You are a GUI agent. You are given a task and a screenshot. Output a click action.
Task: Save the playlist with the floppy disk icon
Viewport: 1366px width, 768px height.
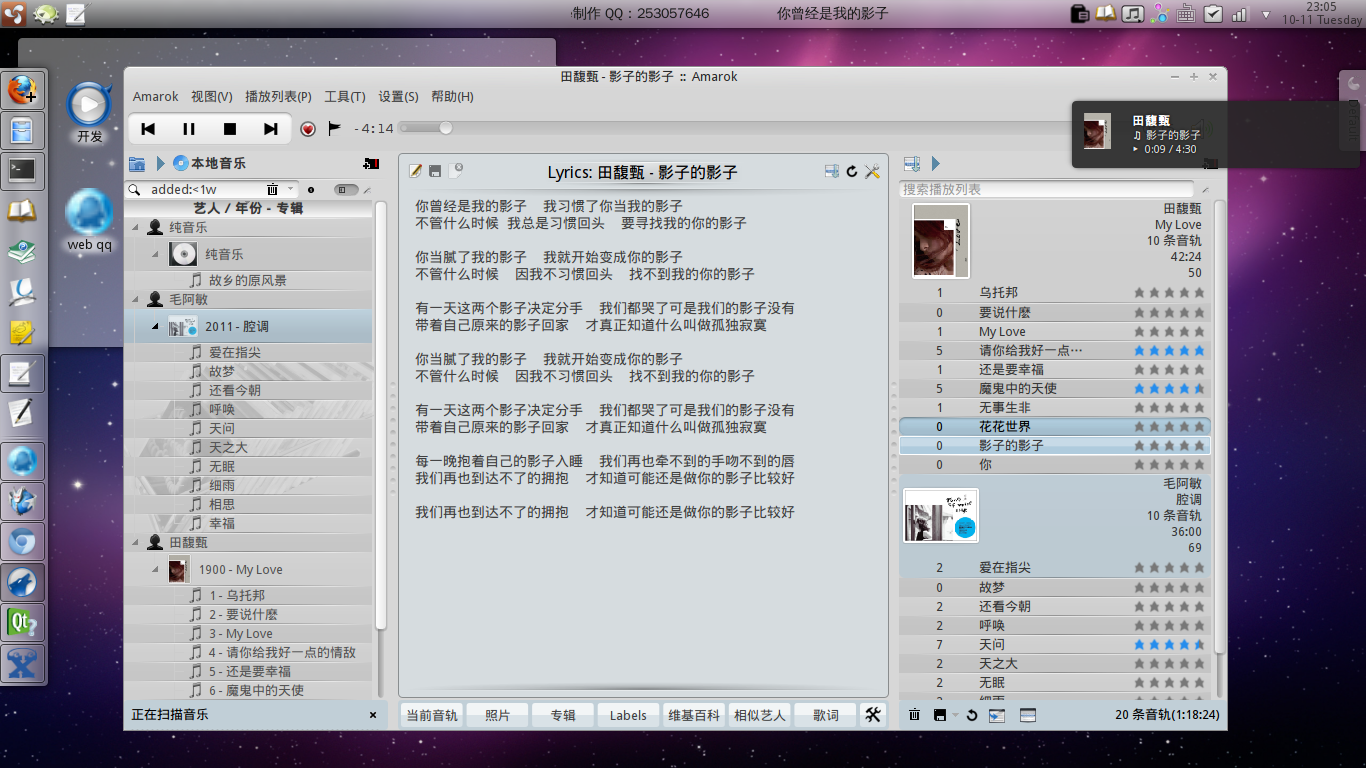940,715
